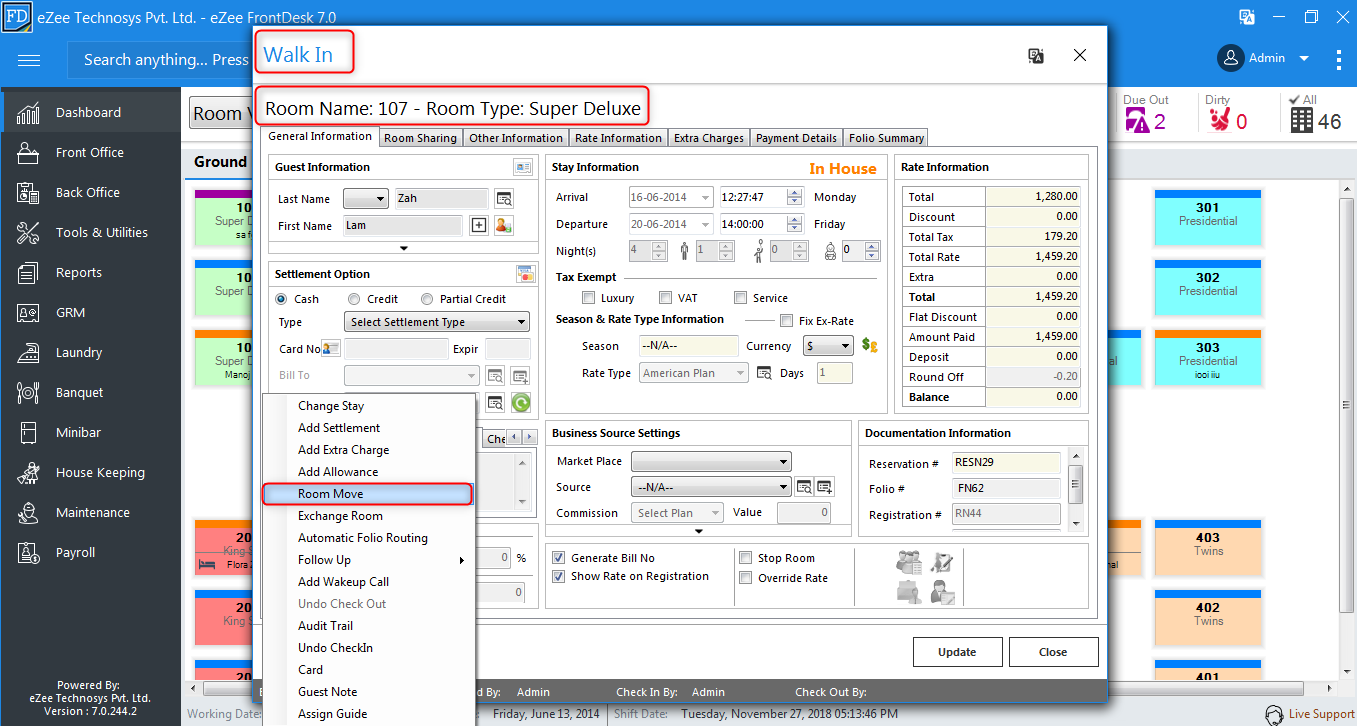Open the hamburger navigation menu

coord(29,60)
